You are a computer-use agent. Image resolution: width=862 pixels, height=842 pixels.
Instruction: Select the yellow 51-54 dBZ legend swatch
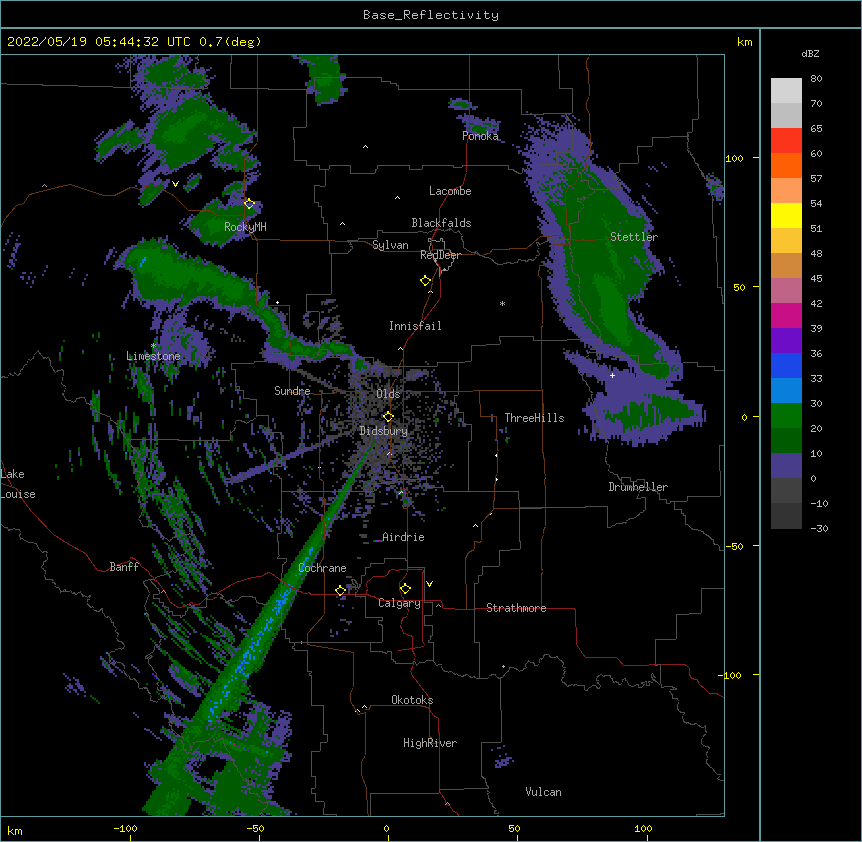pyautogui.click(x=786, y=215)
